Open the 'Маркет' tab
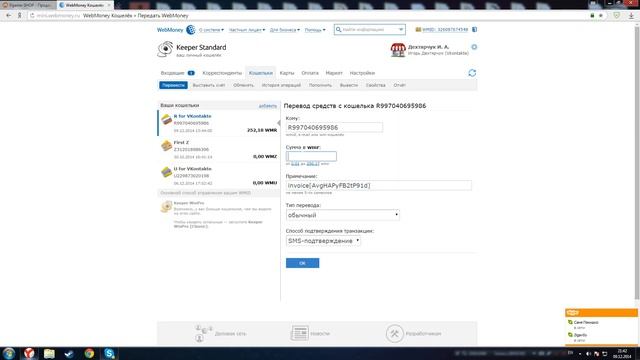Image resolution: width=640 pixels, height=360 pixels. [334, 73]
